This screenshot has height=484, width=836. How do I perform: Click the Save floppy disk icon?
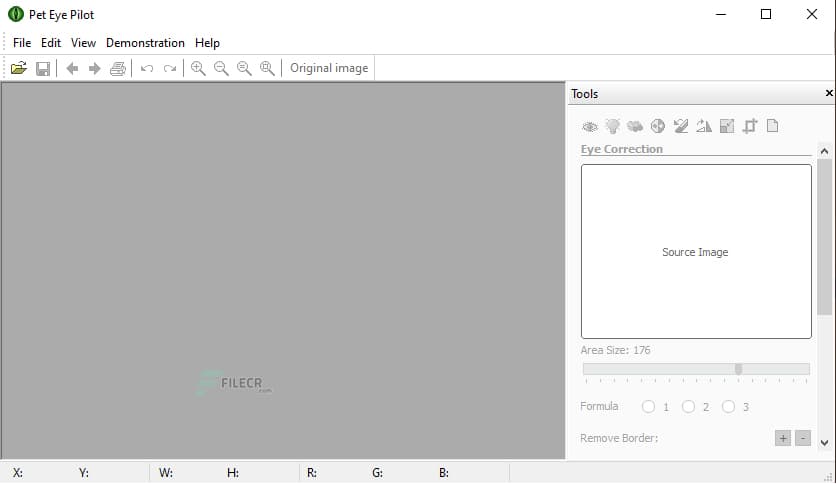point(43,68)
